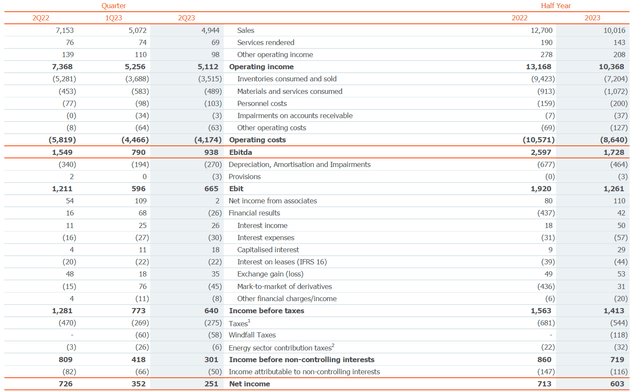Select the '2Q23' column header
This screenshot has height=392, width=640.
click(187, 18)
